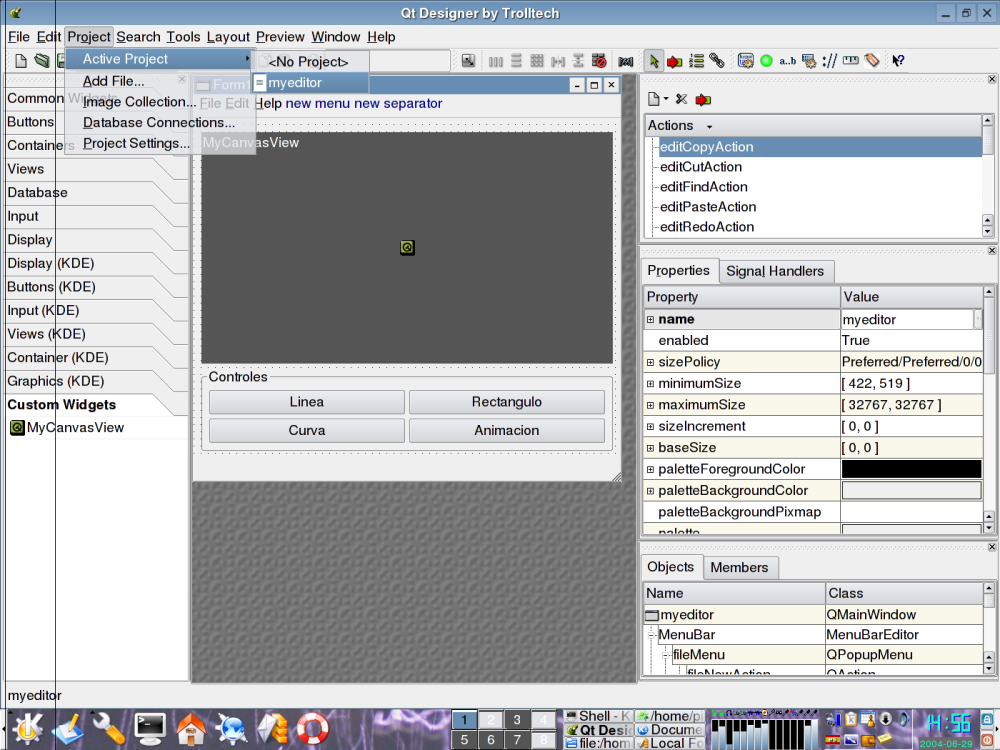The image size is (1000, 750).
Task: Click 'new separator' in the form menubar
Action: point(398,103)
